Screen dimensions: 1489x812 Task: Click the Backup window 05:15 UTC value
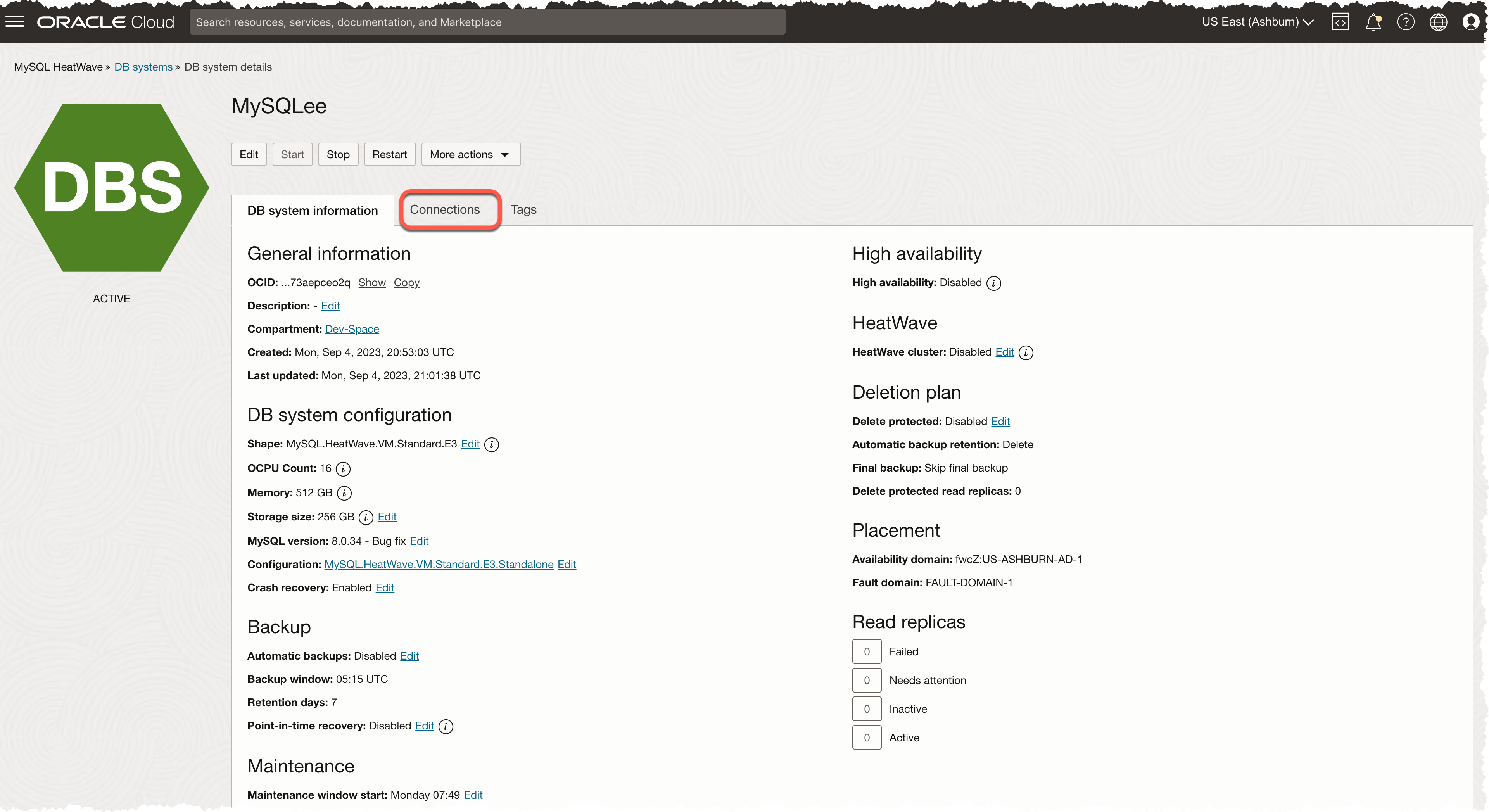pos(362,679)
